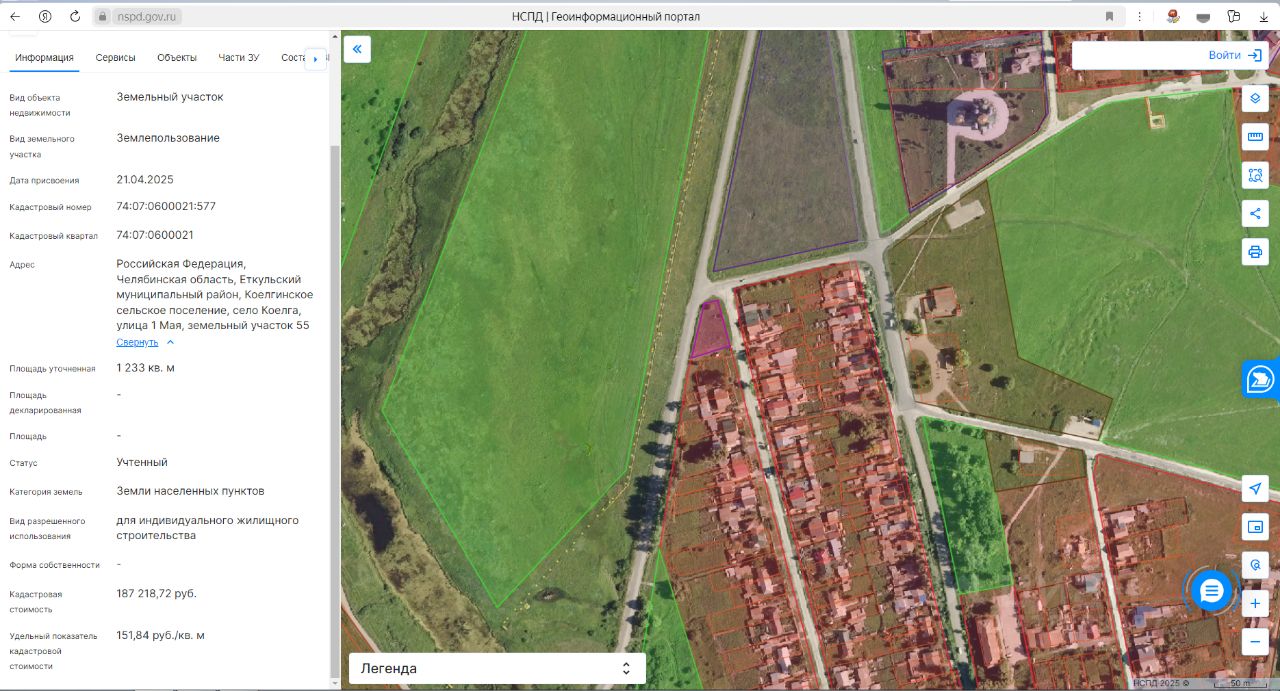Click the assignment date 21.04.2025

tap(145, 180)
